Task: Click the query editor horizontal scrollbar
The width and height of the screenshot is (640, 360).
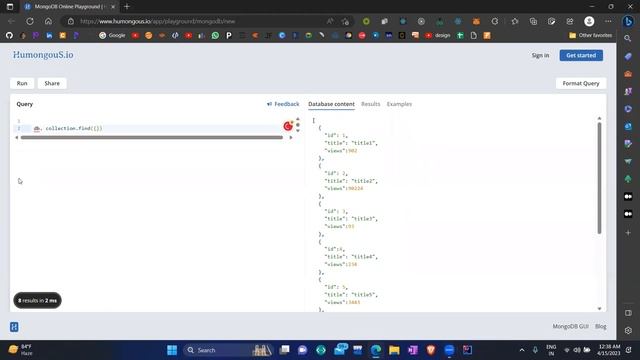Action: 151,138
